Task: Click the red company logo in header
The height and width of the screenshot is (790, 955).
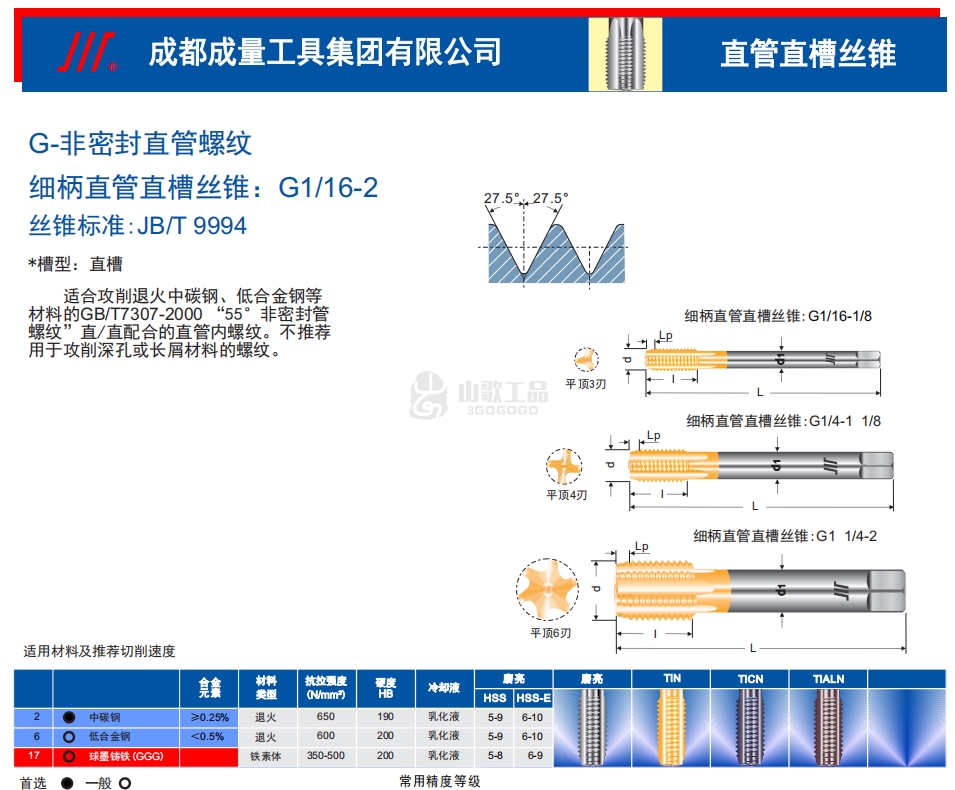Action: point(86,52)
